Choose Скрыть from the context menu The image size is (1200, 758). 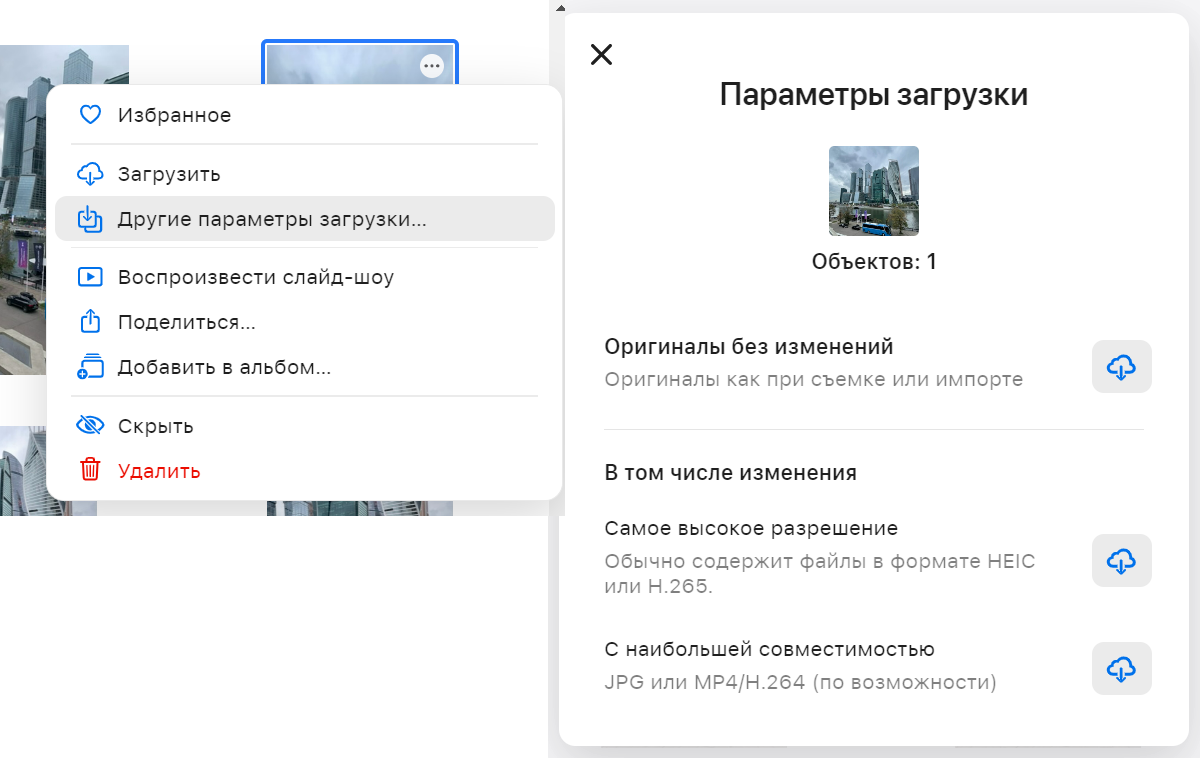tap(304, 426)
